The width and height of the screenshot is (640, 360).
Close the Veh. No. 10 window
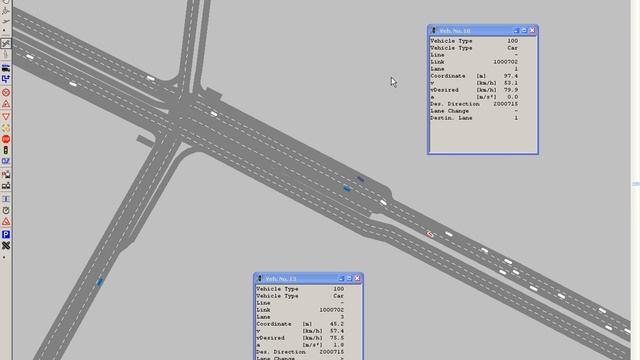[532, 31]
